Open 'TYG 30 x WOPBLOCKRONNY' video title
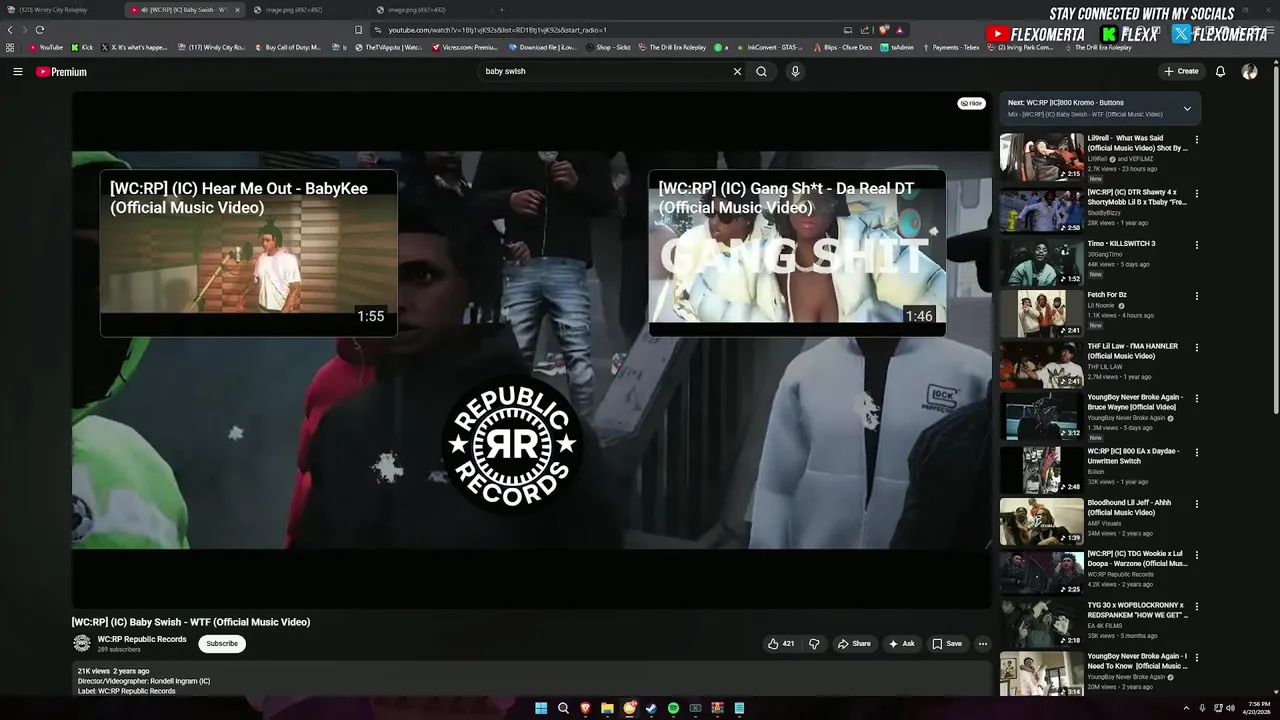The image size is (1280, 720). click(x=1138, y=610)
